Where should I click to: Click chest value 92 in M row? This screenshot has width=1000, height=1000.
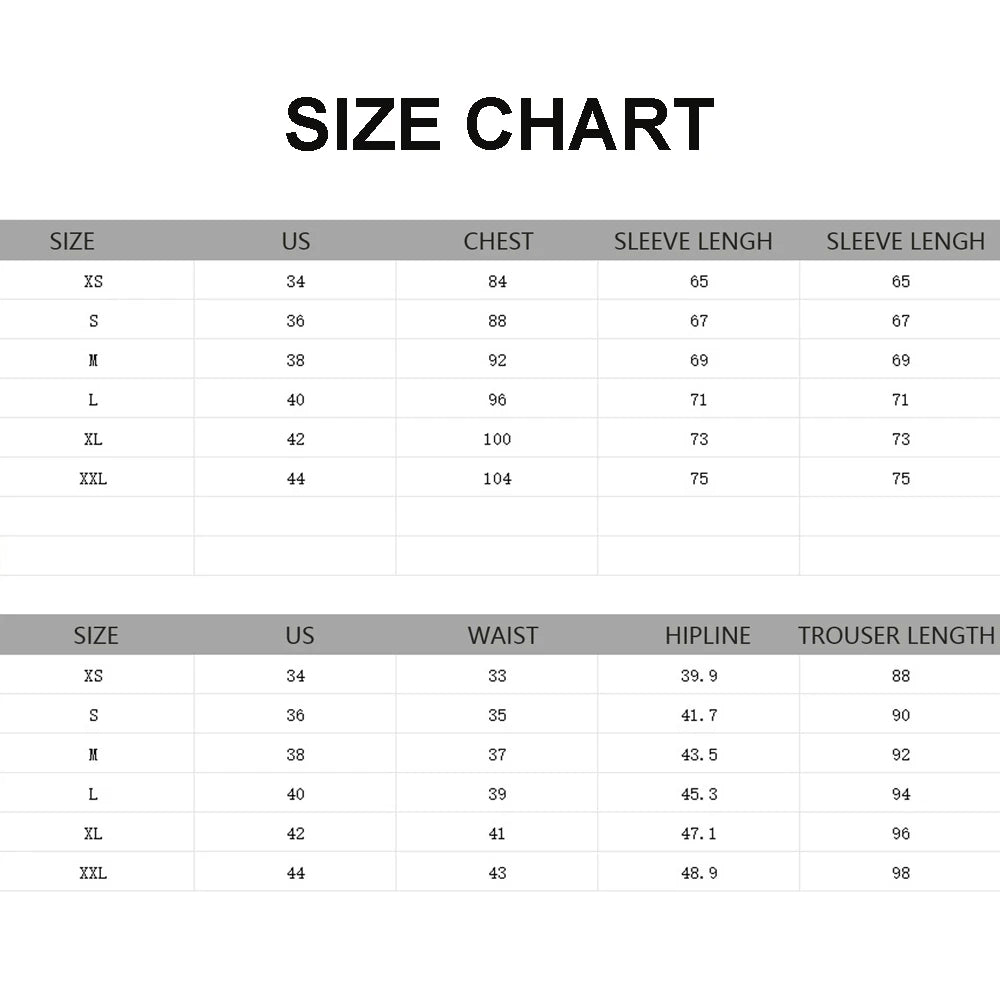click(x=497, y=360)
